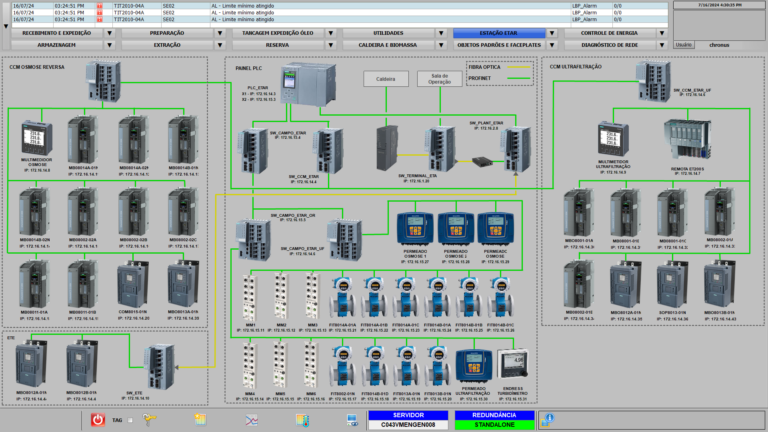This screenshot has height=432, width=768.
Task: Select SW_PLANT_ETAR switch icon
Action: click(516, 149)
